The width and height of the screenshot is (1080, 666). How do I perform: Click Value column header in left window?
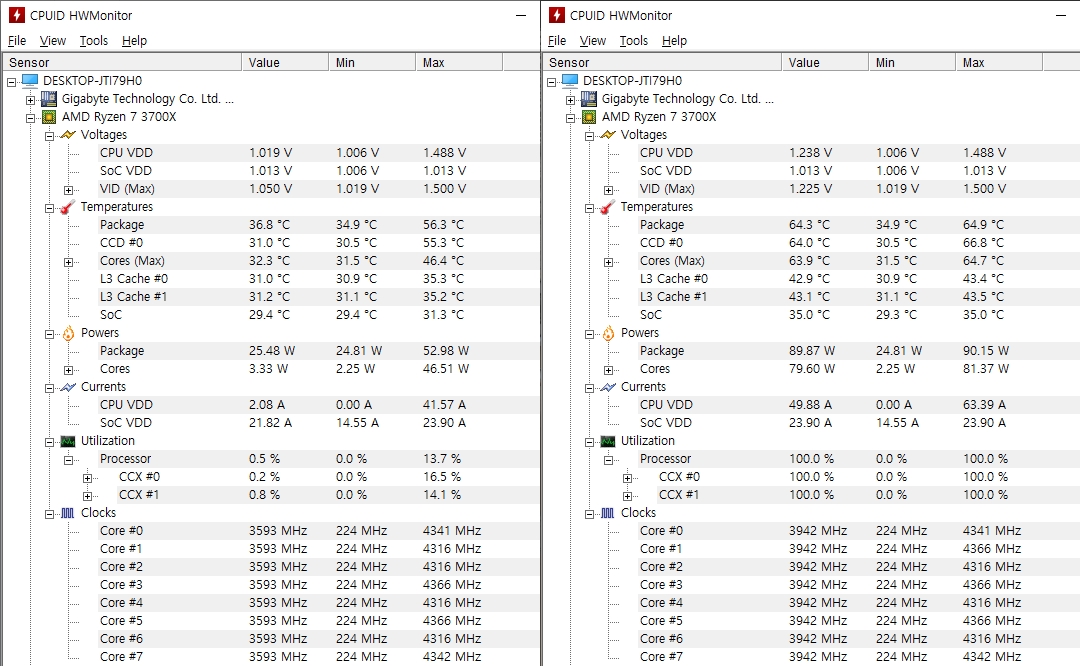(x=285, y=62)
